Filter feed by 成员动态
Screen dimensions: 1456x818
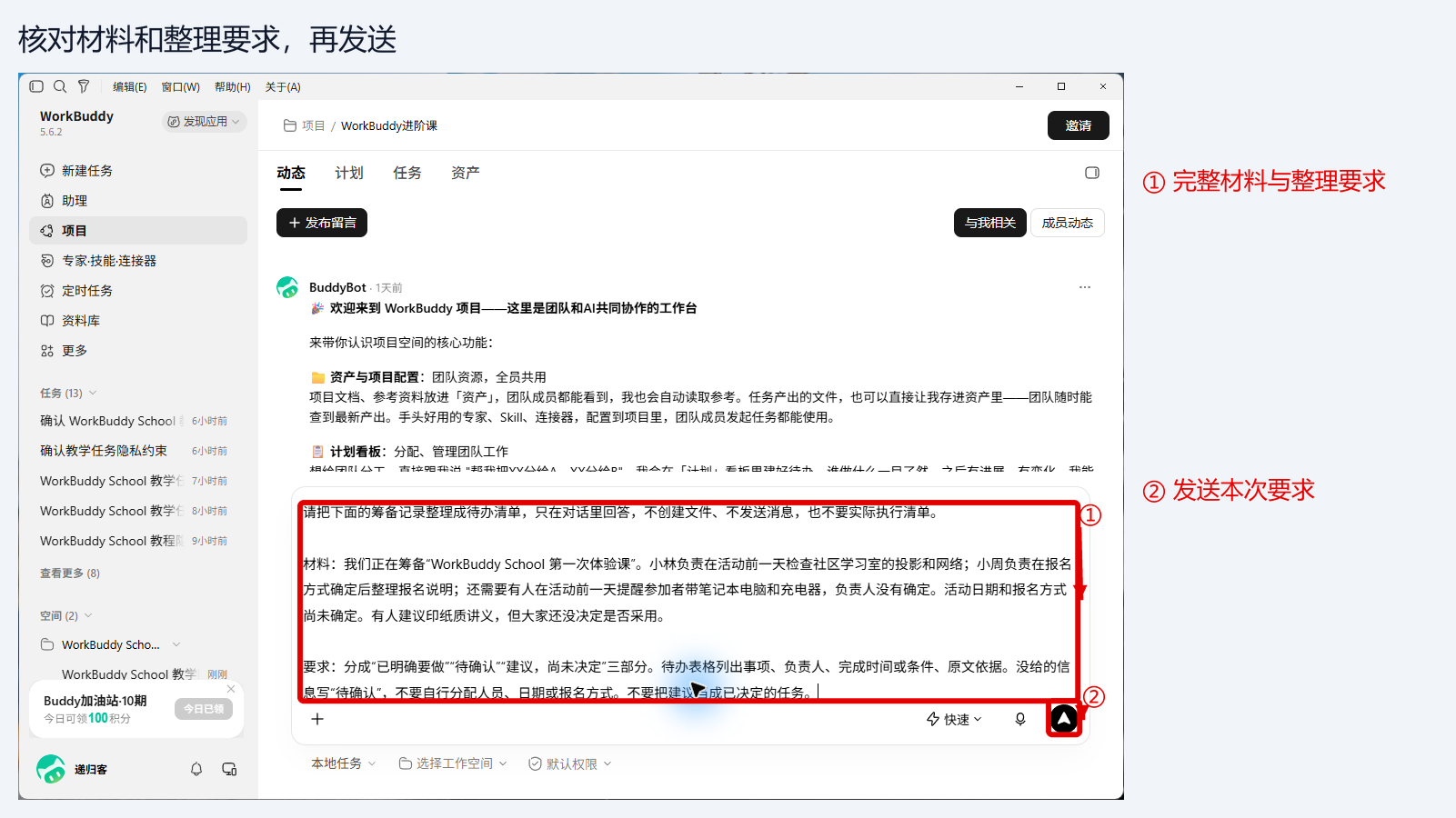(1068, 223)
